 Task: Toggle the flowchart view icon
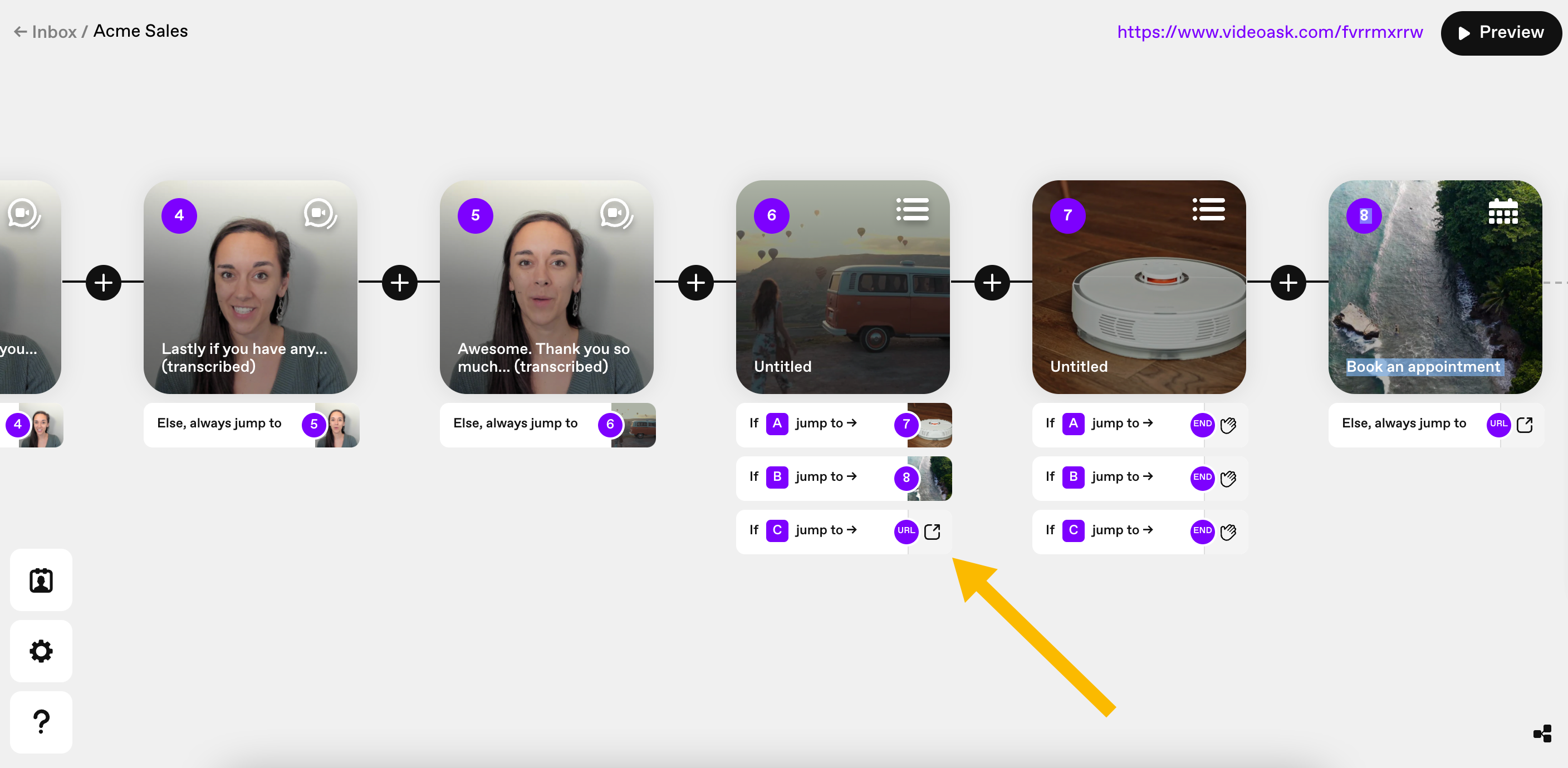pyautogui.click(x=1542, y=733)
